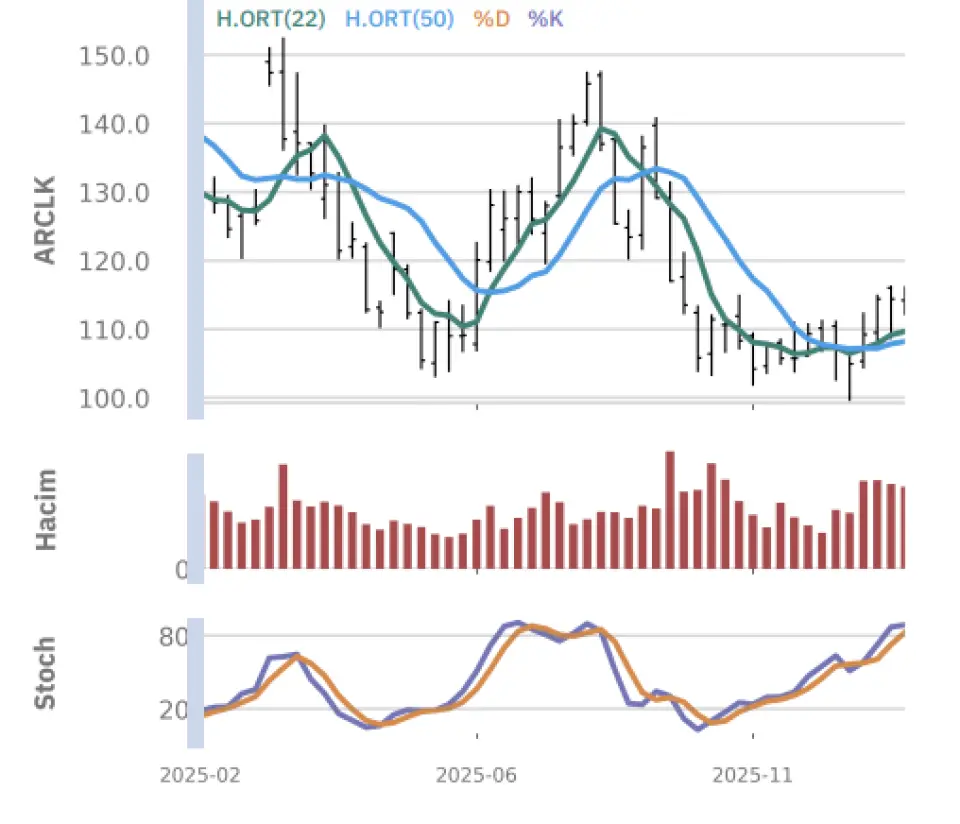
Task: Click the Stoch panel's left blue strip
Action: click(196, 683)
